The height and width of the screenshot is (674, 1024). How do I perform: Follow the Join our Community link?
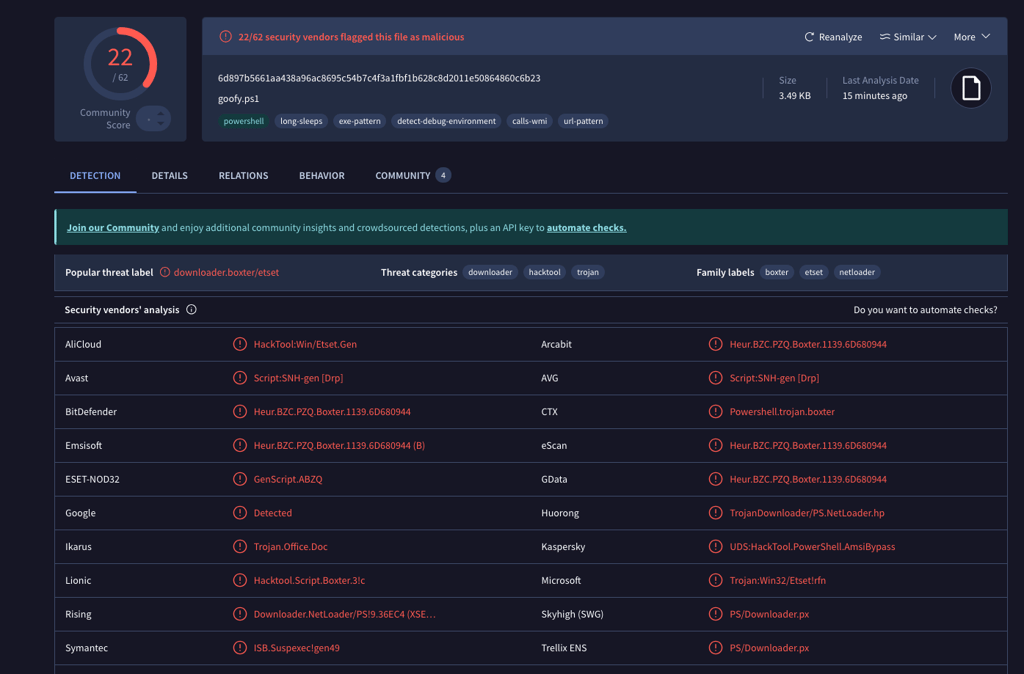(x=113, y=228)
